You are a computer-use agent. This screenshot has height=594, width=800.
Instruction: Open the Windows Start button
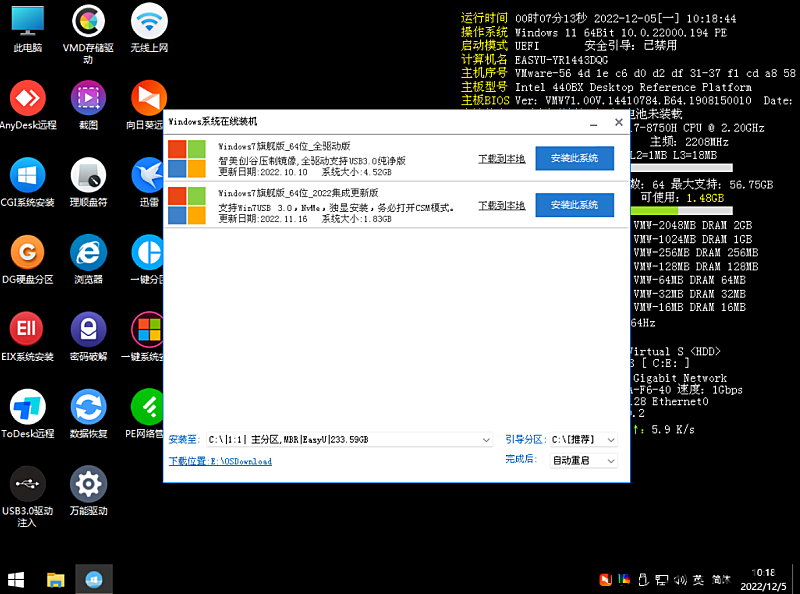[17, 579]
